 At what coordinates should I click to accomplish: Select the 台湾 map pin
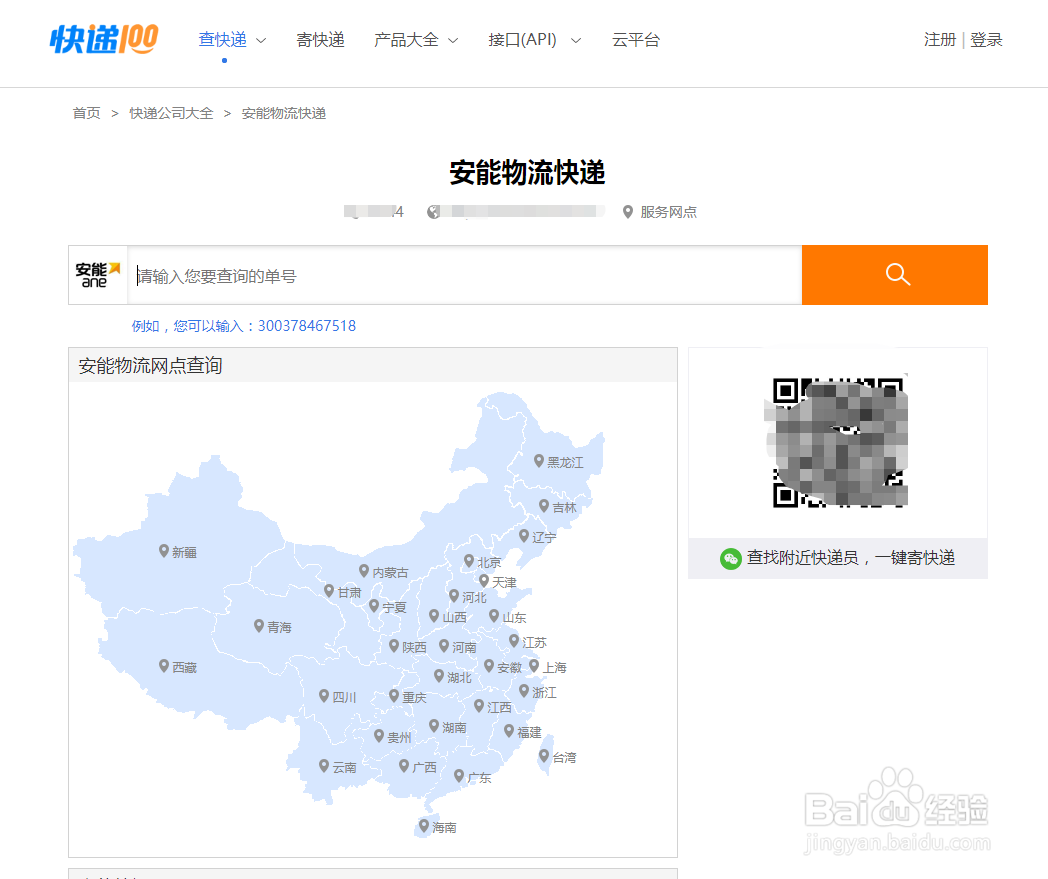pos(544,756)
